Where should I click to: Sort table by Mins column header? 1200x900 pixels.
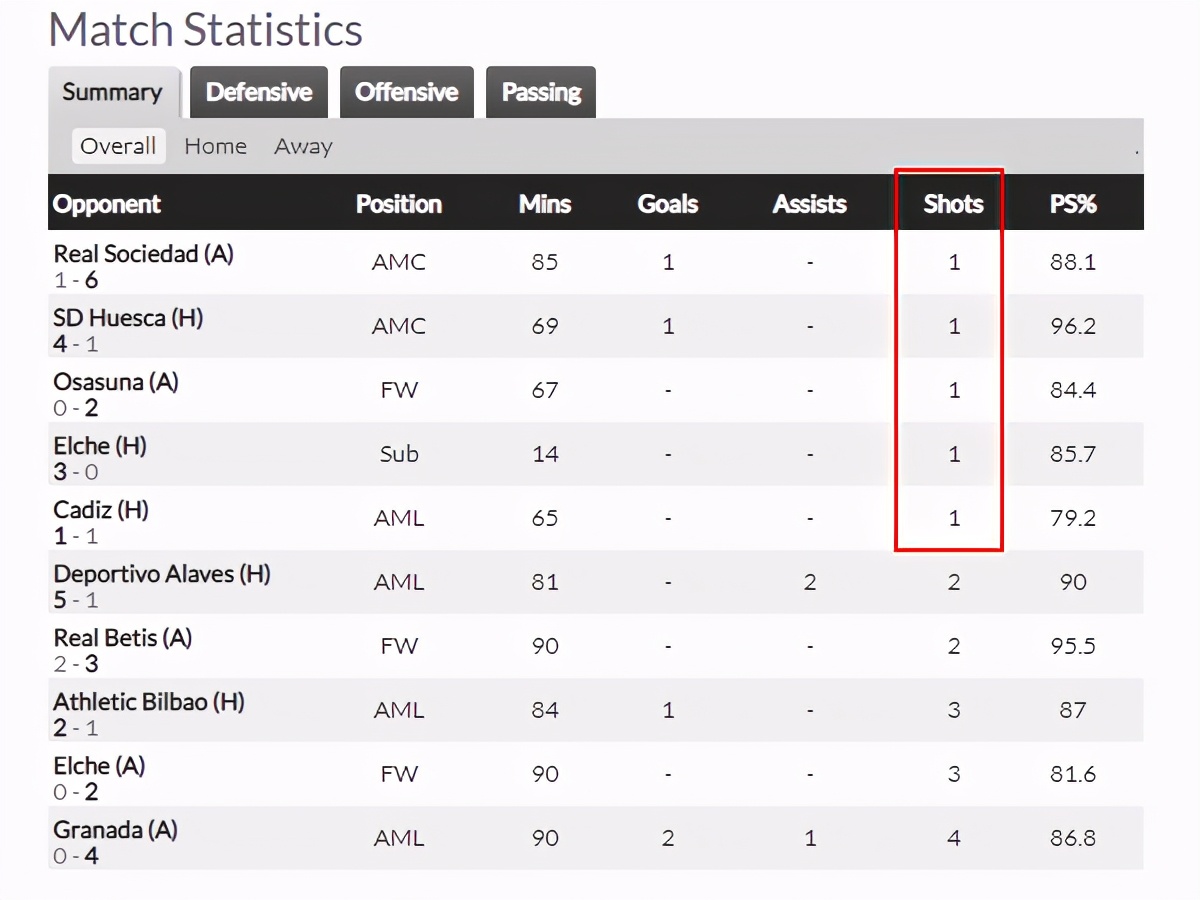coord(545,204)
